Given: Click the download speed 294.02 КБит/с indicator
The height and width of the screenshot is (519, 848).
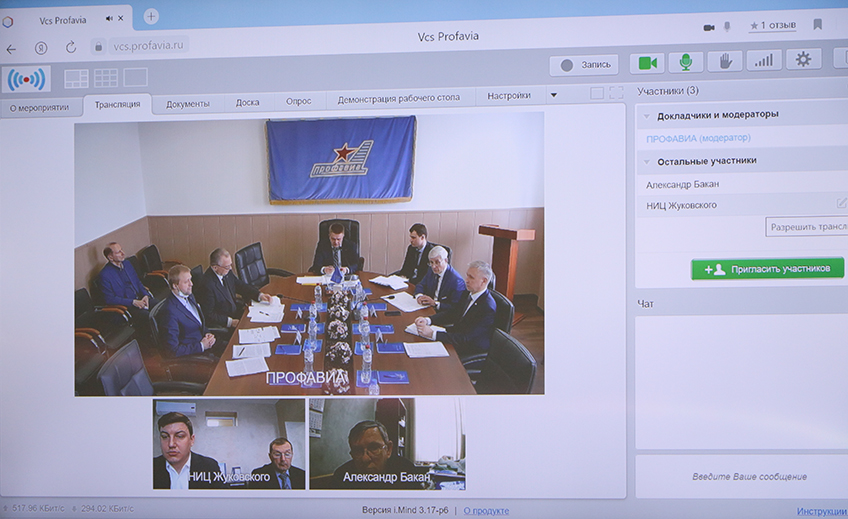Looking at the screenshot, I should (102, 509).
